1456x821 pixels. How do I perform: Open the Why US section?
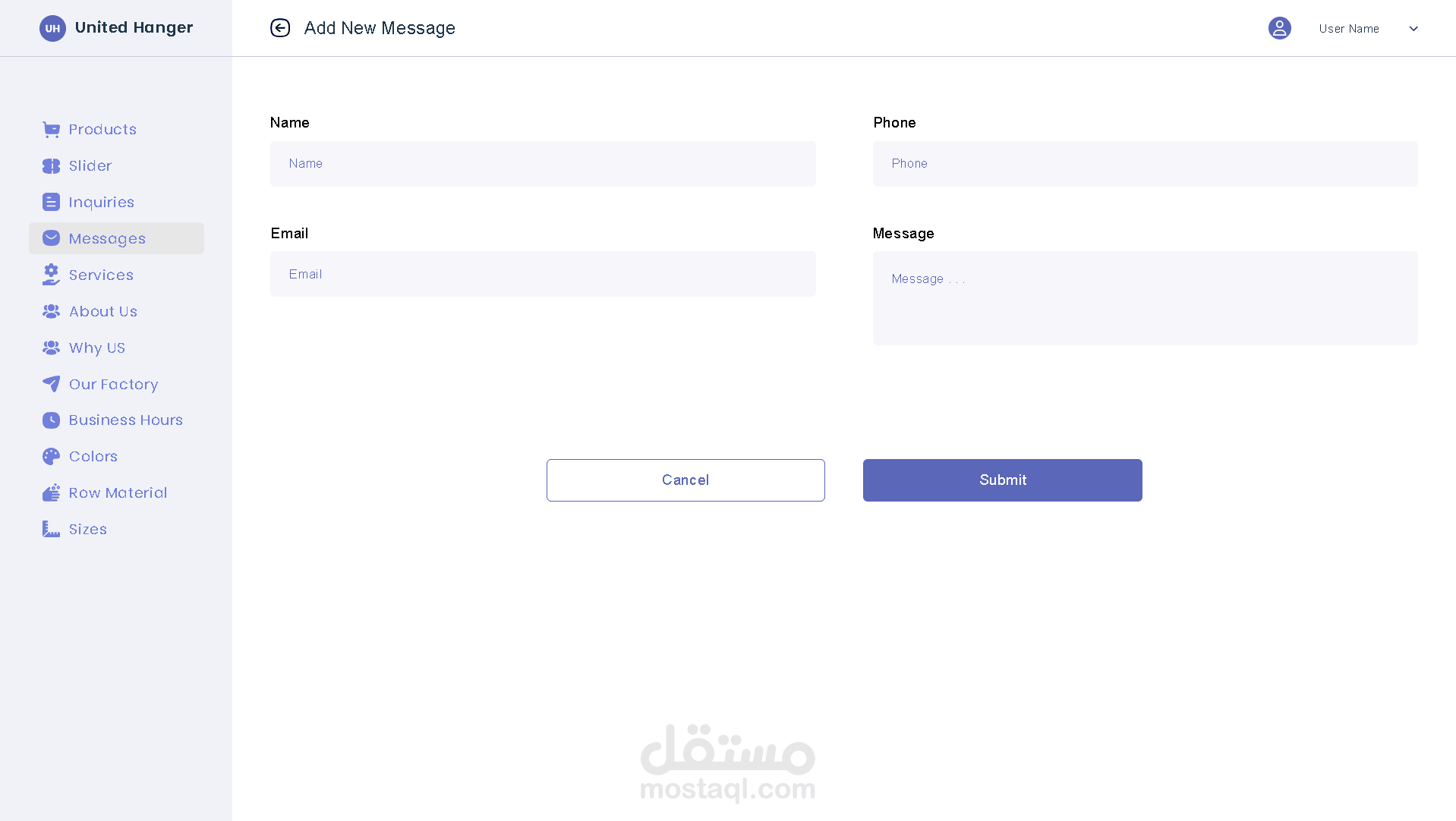pyautogui.click(x=96, y=348)
